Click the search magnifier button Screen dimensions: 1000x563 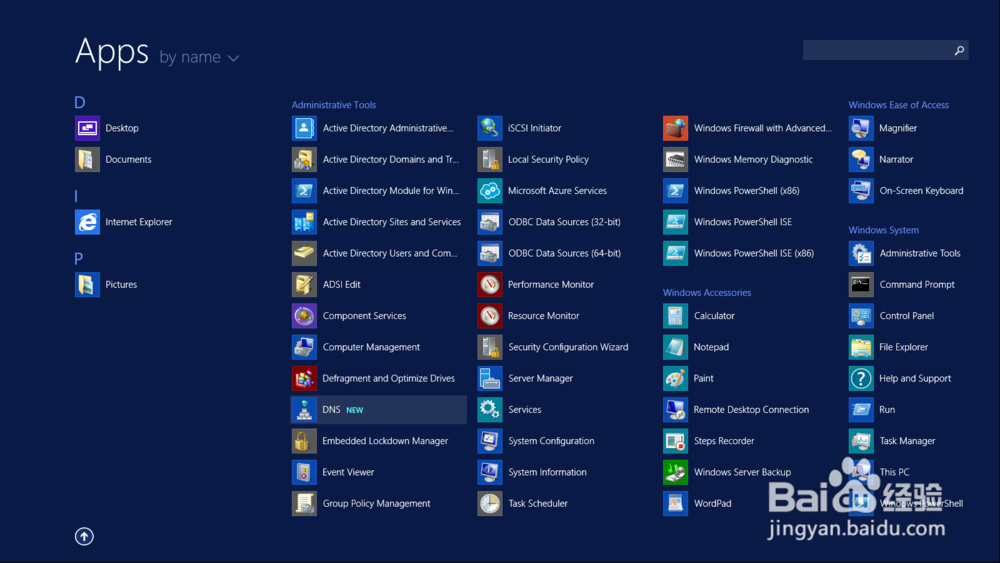click(959, 50)
